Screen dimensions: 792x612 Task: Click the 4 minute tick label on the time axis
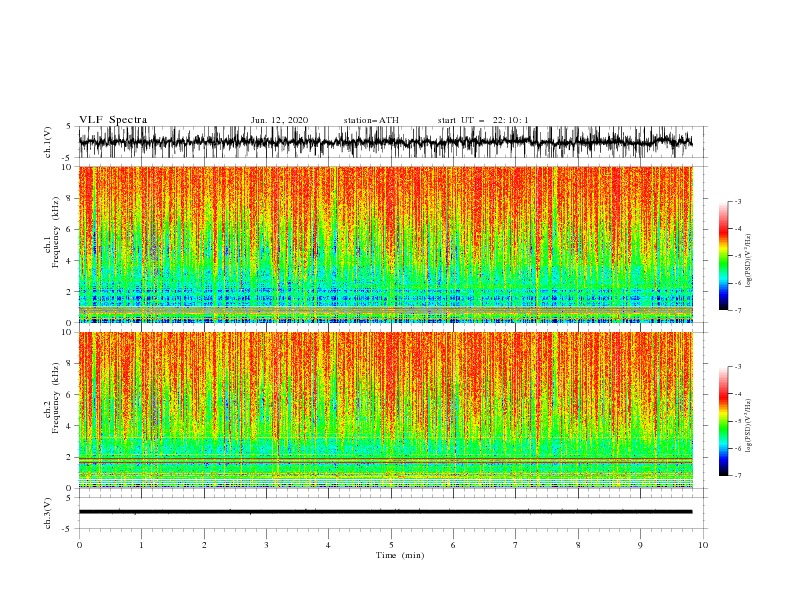pyautogui.click(x=328, y=545)
